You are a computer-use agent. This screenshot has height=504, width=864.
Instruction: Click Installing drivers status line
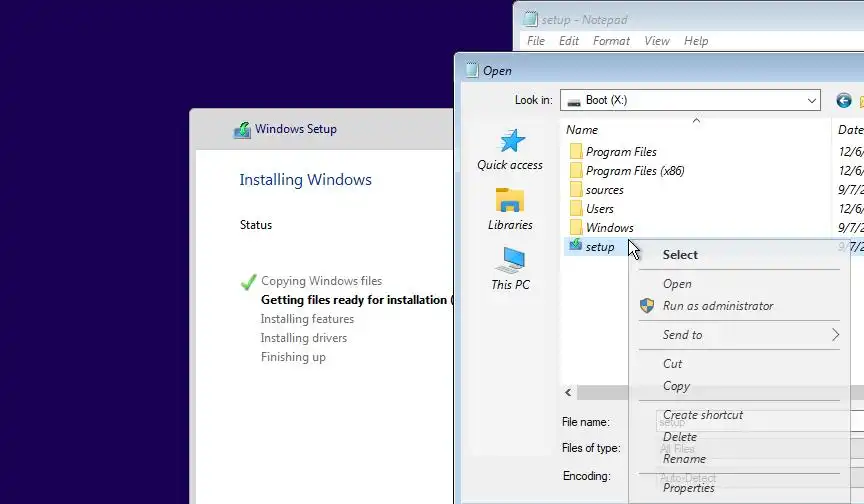304,338
